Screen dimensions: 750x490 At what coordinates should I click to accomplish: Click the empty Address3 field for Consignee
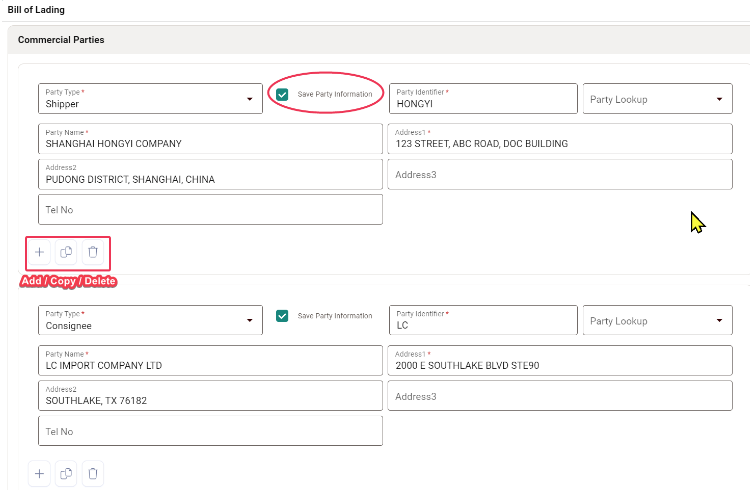click(x=560, y=396)
